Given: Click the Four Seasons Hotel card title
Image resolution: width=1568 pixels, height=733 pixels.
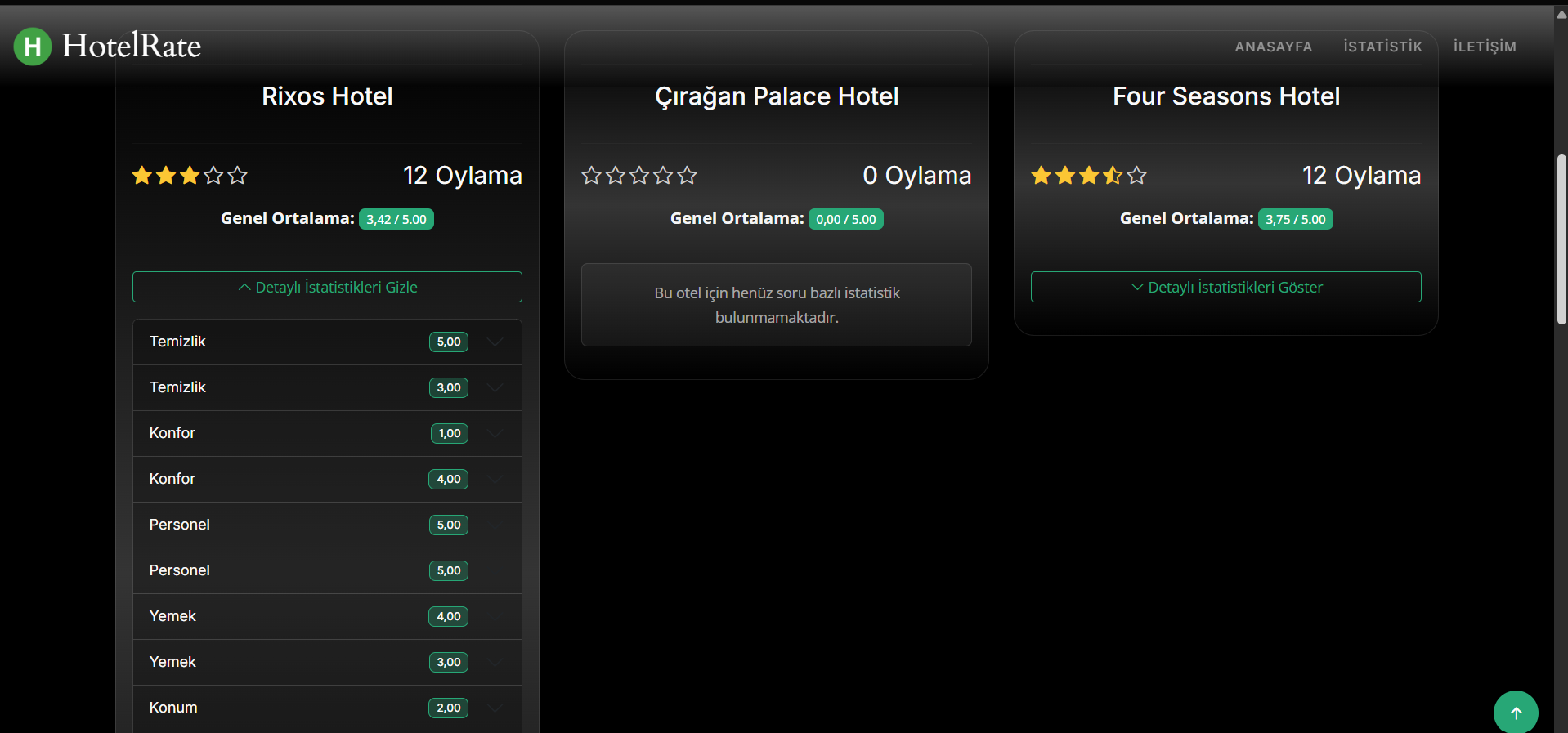Looking at the screenshot, I should (1226, 96).
